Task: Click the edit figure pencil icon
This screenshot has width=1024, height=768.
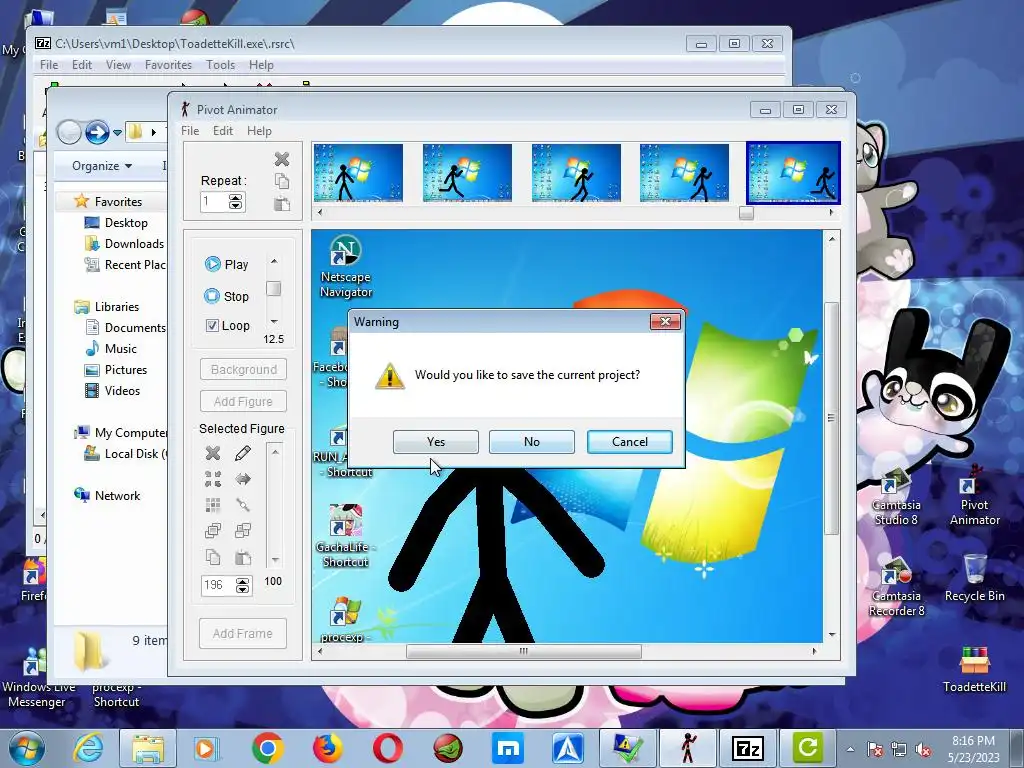Action: click(243, 453)
